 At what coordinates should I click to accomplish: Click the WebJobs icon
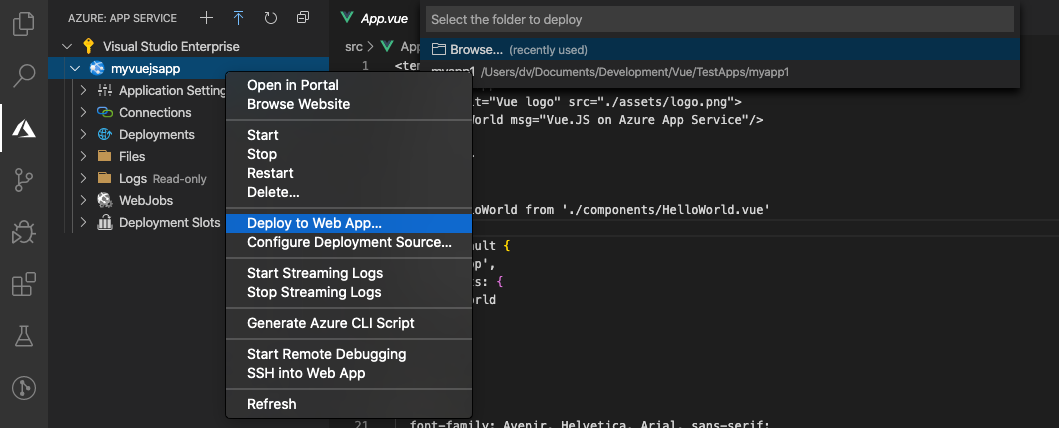click(105, 200)
